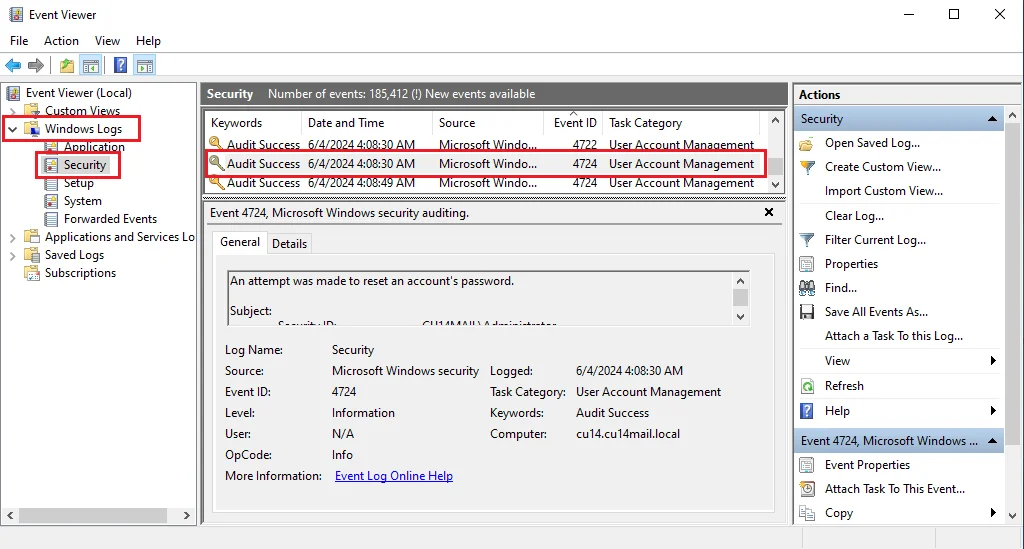Toggle the console tree pane toolbar icon
The width and height of the screenshot is (1024, 549).
[91, 65]
